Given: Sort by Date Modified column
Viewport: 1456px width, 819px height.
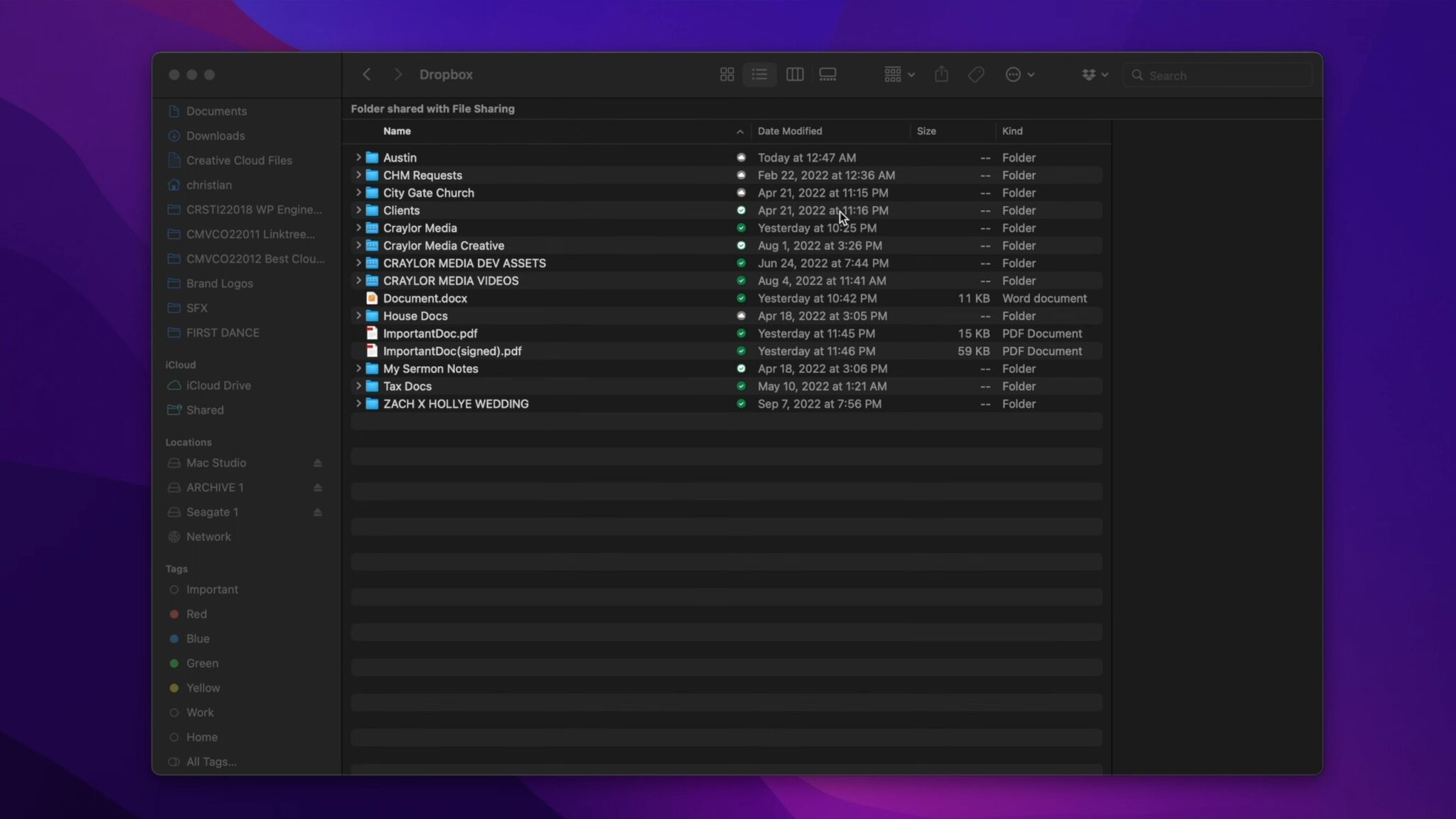Looking at the screenshot, I should pyautogui.click(x=789, y=131).
